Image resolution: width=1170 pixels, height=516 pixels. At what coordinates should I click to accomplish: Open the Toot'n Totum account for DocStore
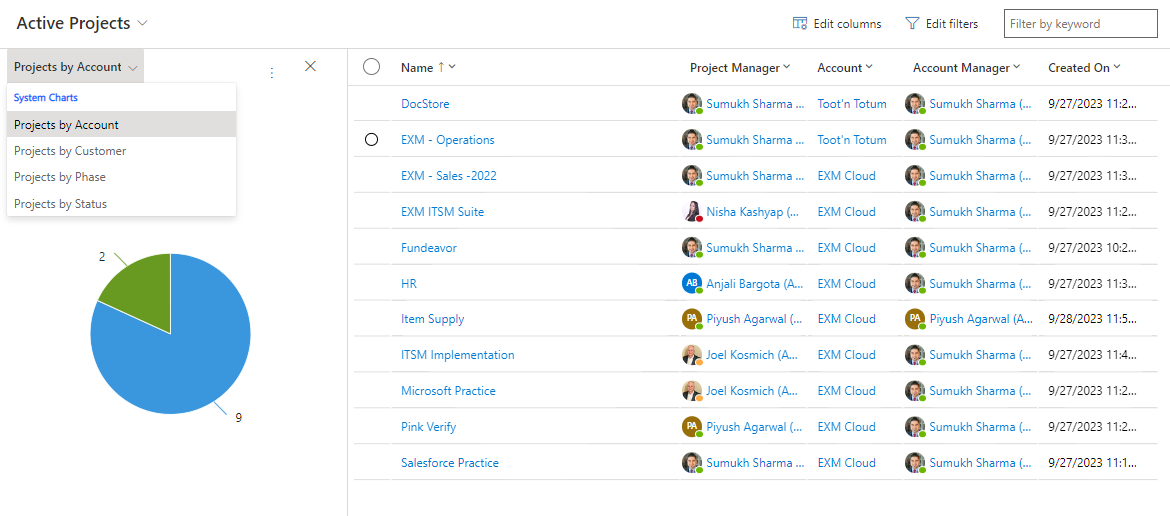[x=852, y=104]
